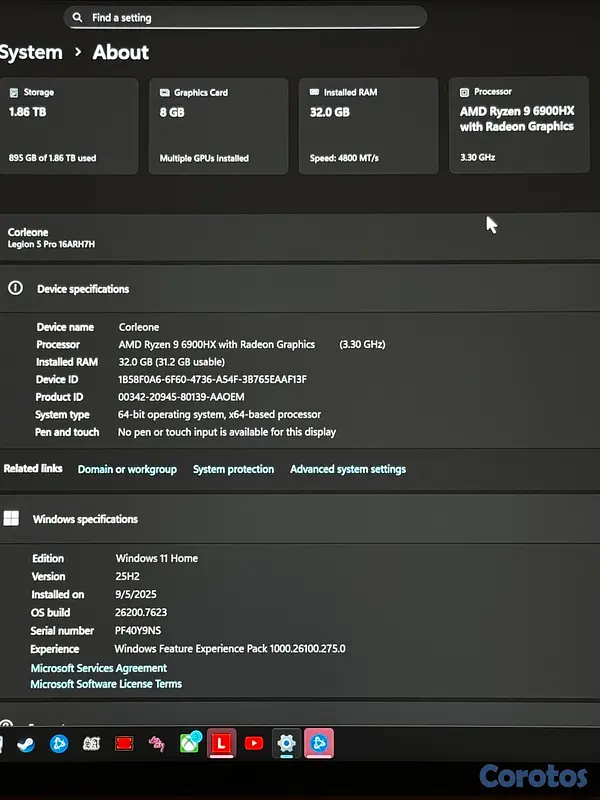Click the Related links label
The height and width of the screenshot is (800, 600).
[x=33, y=468]
